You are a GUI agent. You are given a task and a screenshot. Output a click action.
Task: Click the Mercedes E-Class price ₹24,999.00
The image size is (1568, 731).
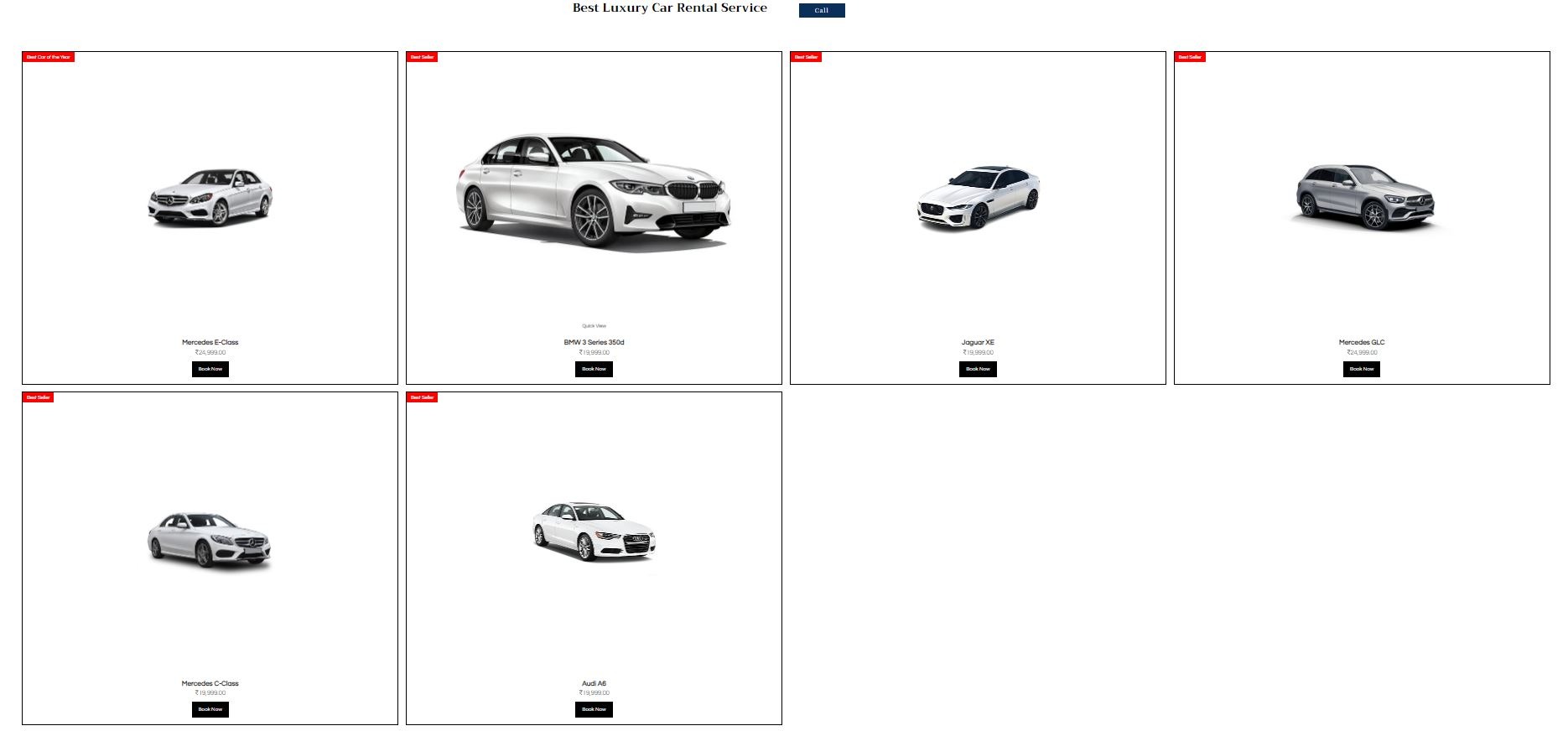point(210,352)
